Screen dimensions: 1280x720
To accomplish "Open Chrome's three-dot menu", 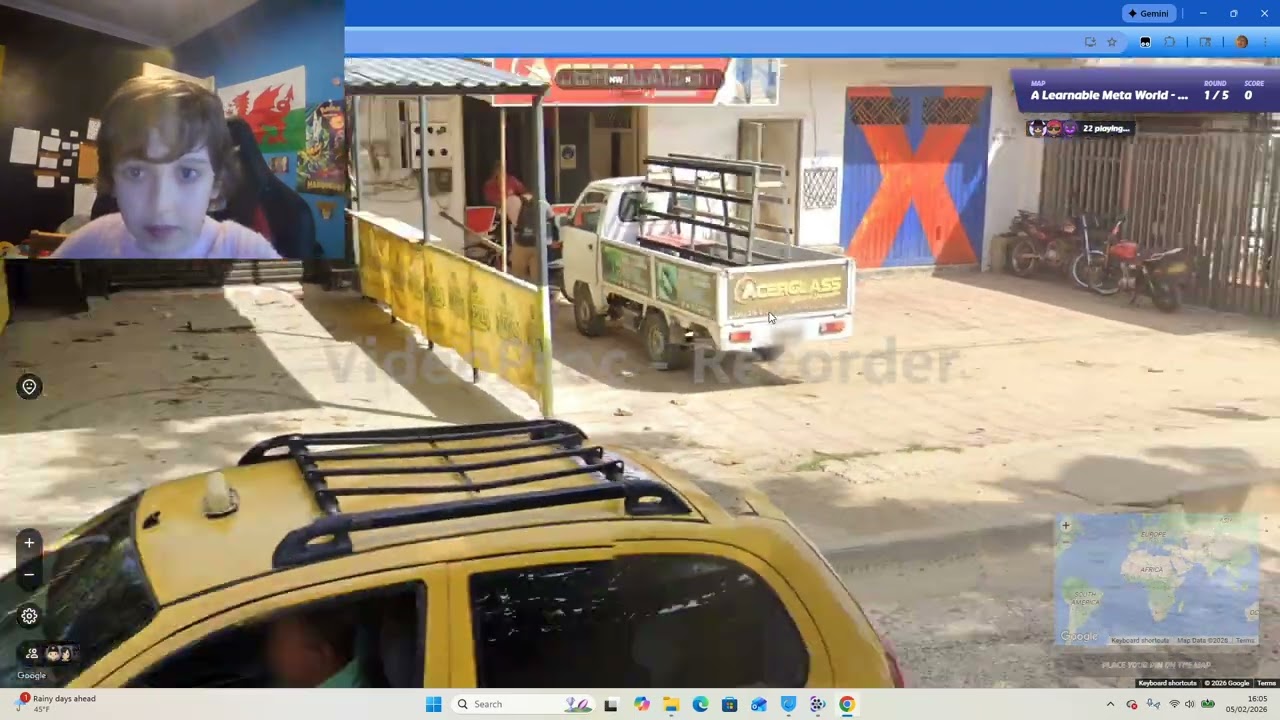I will point(1266,42).
